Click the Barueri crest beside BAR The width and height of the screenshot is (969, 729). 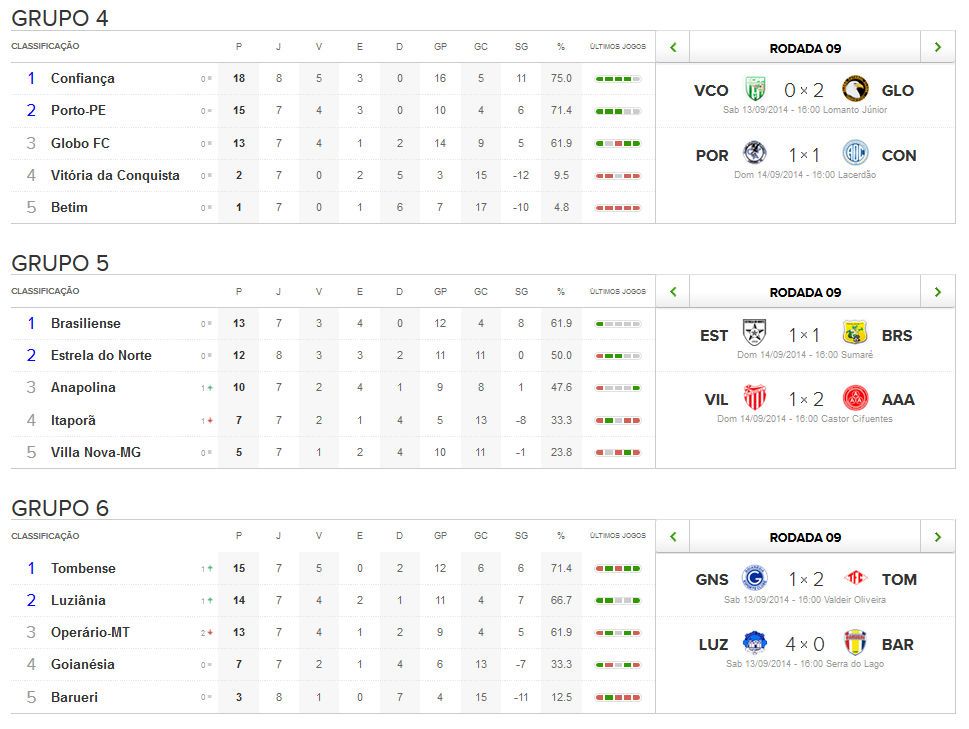coord(855,644)
